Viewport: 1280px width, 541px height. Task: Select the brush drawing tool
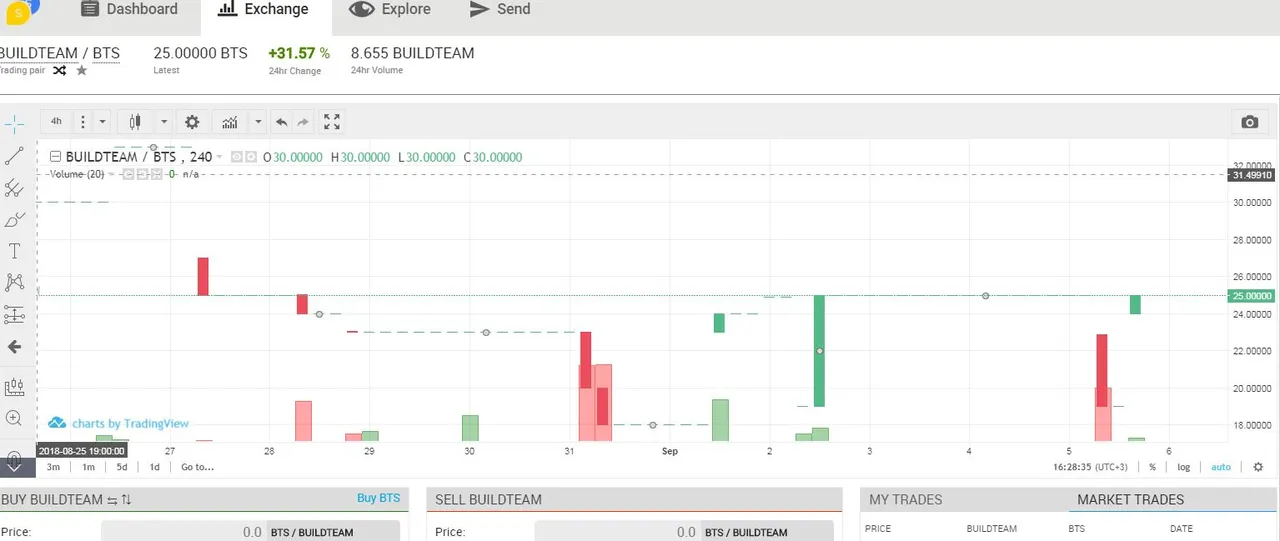[x=14, y=219]
